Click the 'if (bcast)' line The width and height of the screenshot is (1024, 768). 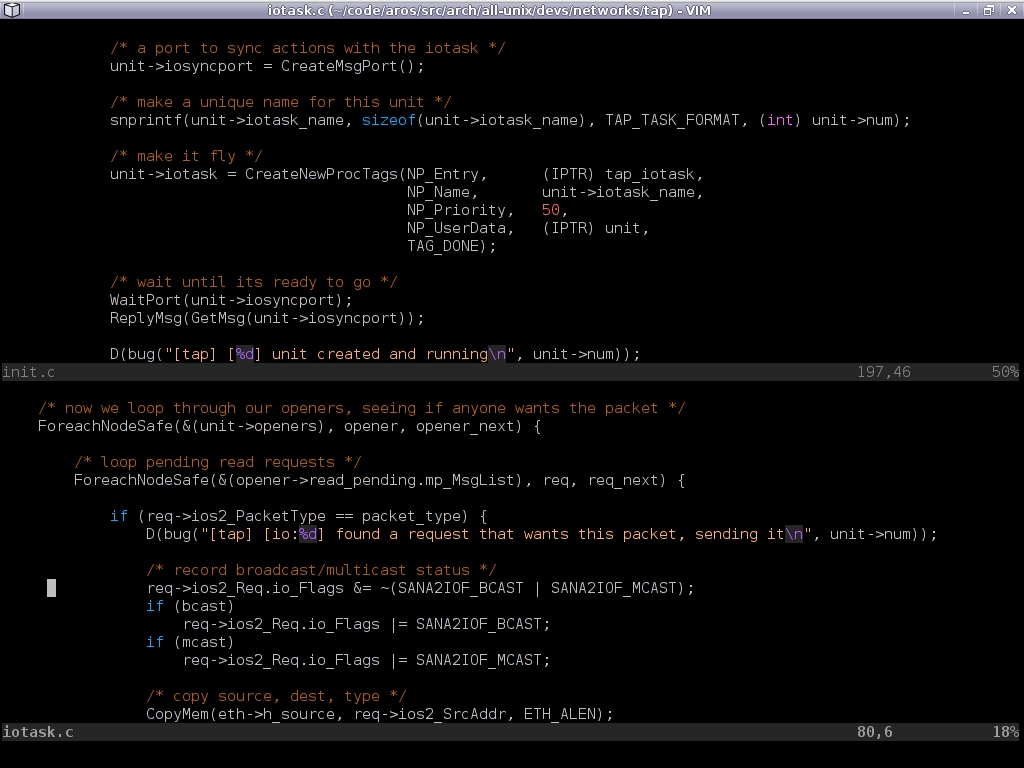(190, 606)
